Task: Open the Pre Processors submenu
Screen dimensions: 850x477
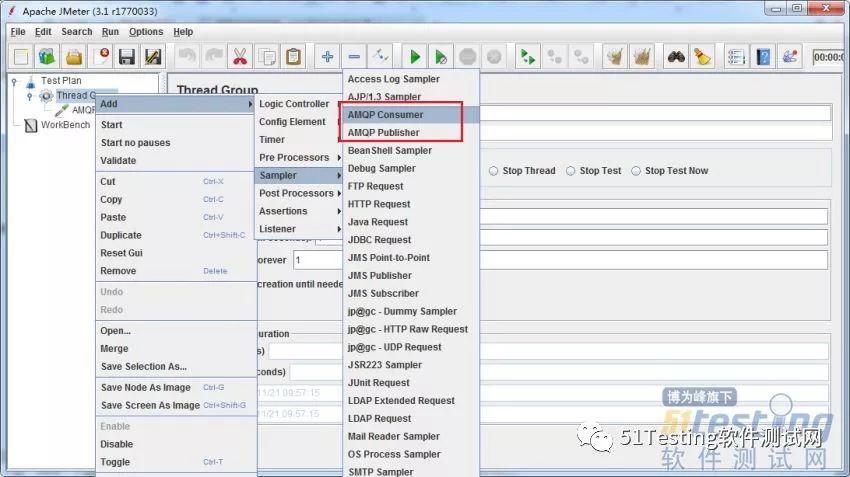Action: coord(299,157)
